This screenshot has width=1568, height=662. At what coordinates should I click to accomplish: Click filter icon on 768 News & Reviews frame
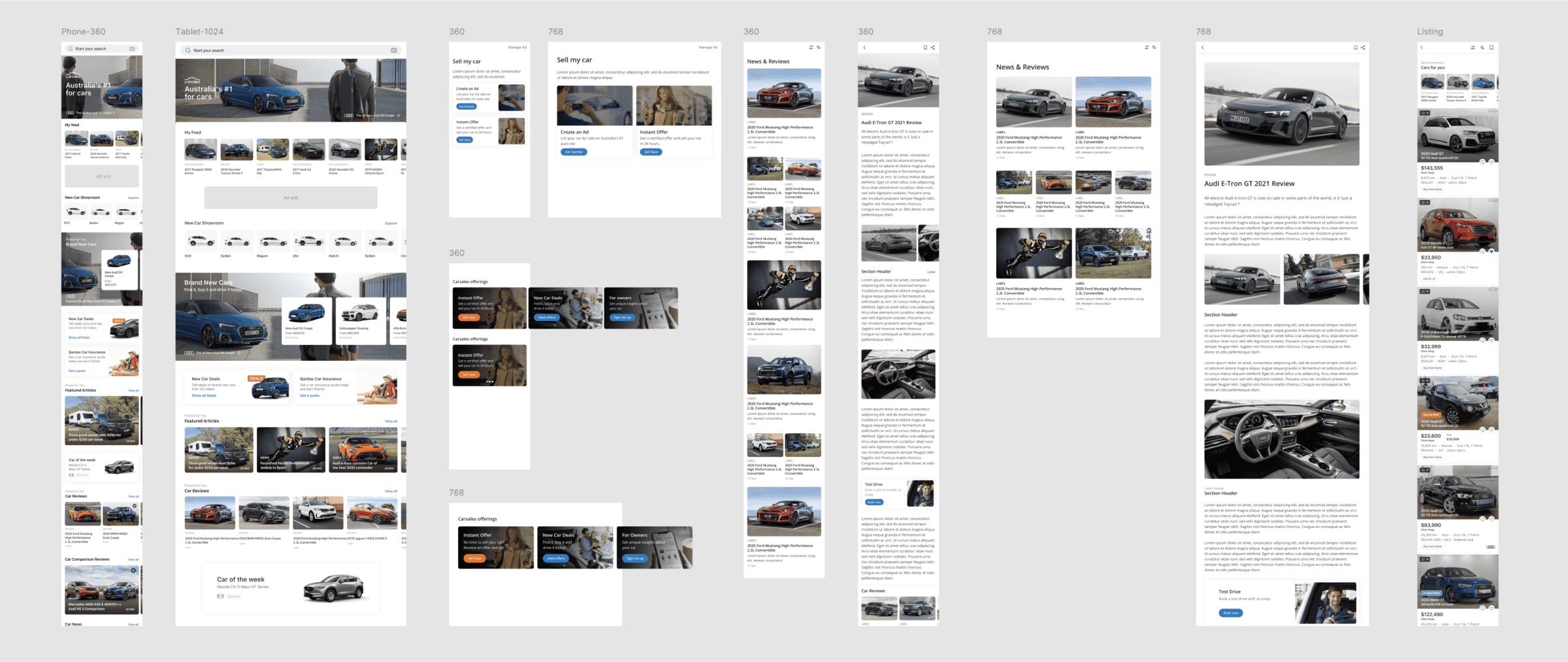coord(1147,48)
